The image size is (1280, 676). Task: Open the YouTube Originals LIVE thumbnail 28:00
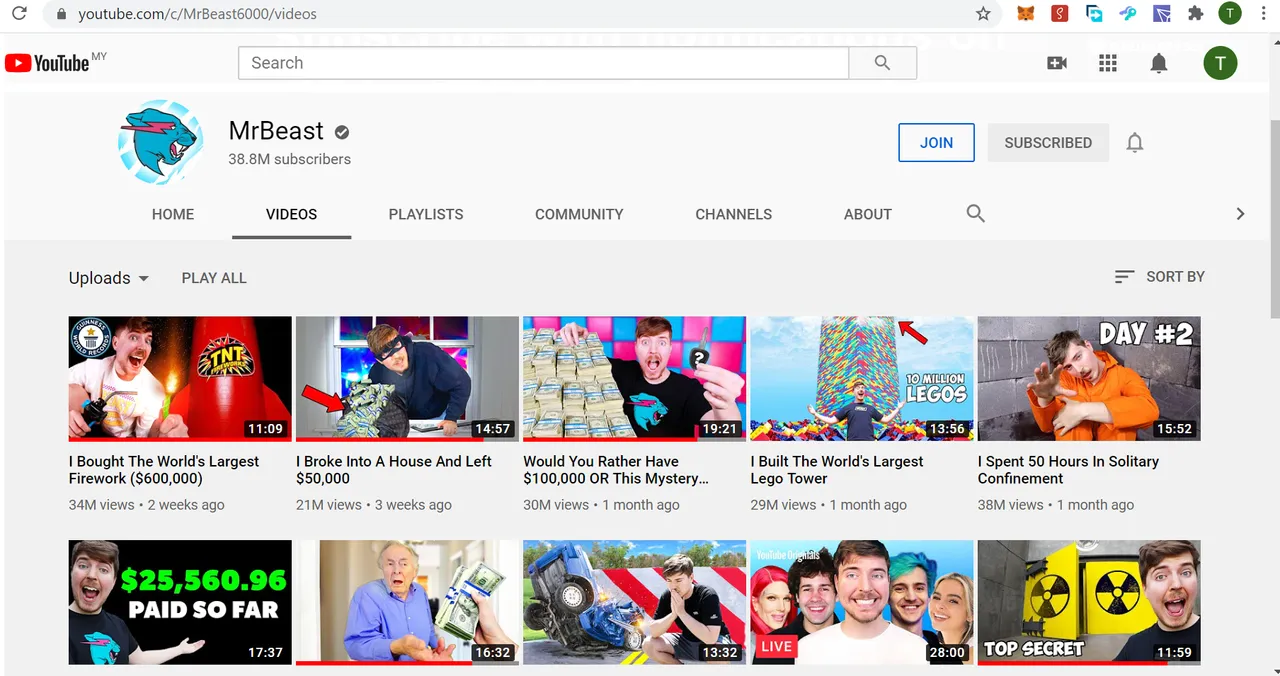(x=862, y=602)
